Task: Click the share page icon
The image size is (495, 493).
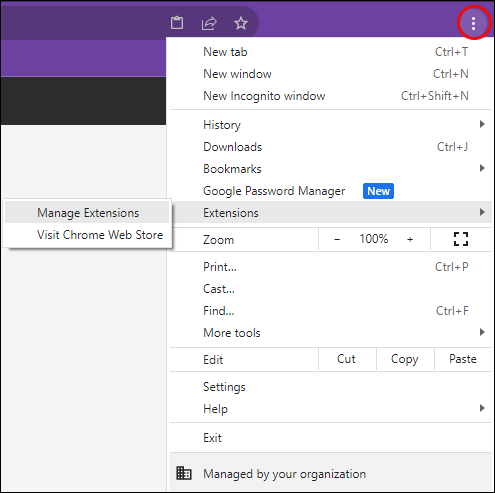Action: 209,23
